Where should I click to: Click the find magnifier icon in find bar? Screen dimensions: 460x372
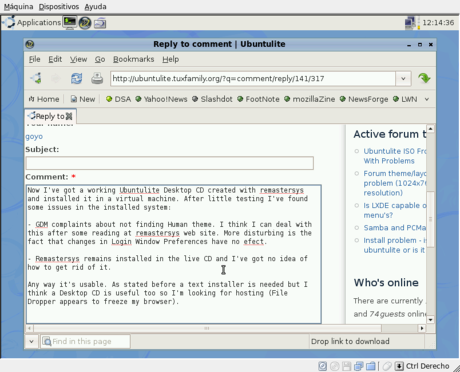(x=47, y=341)
